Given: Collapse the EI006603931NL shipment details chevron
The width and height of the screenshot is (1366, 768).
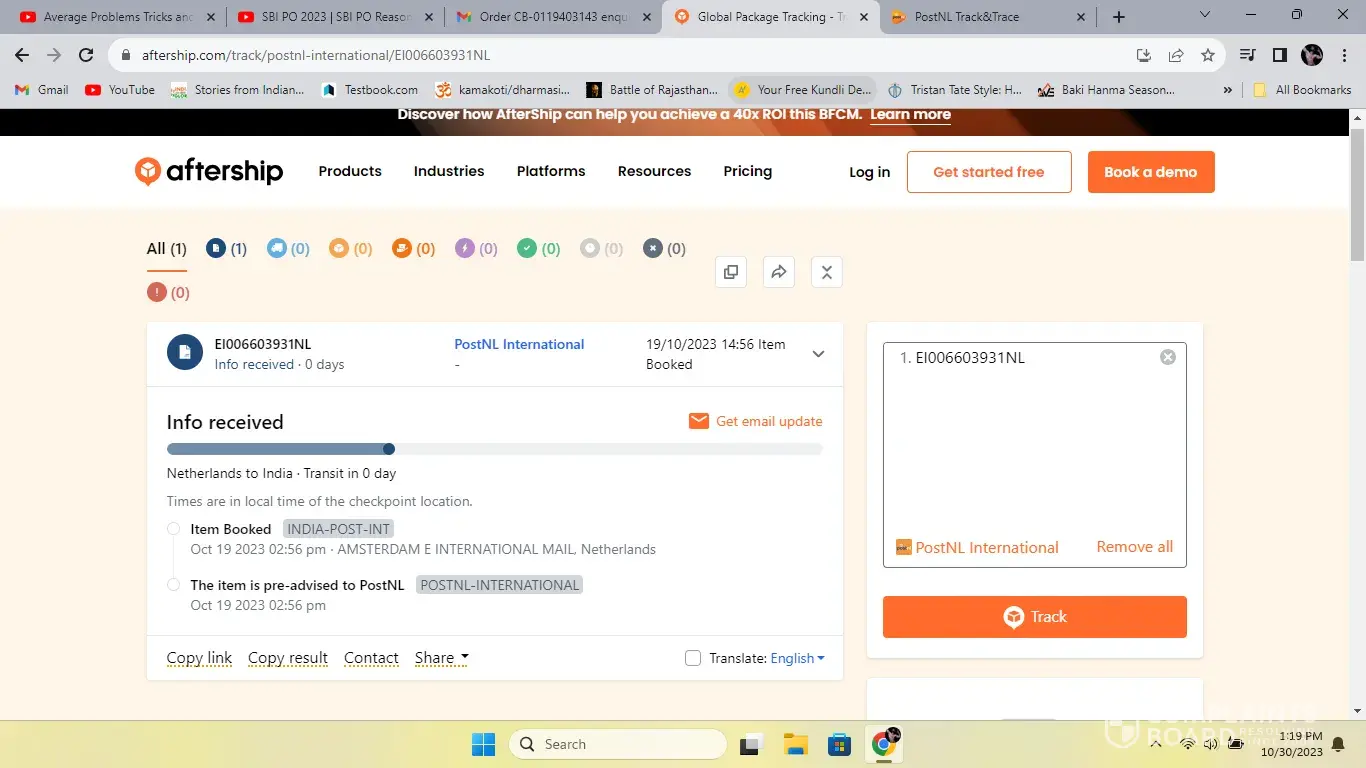Looking at the screenshot, I should tap(818, 354).
